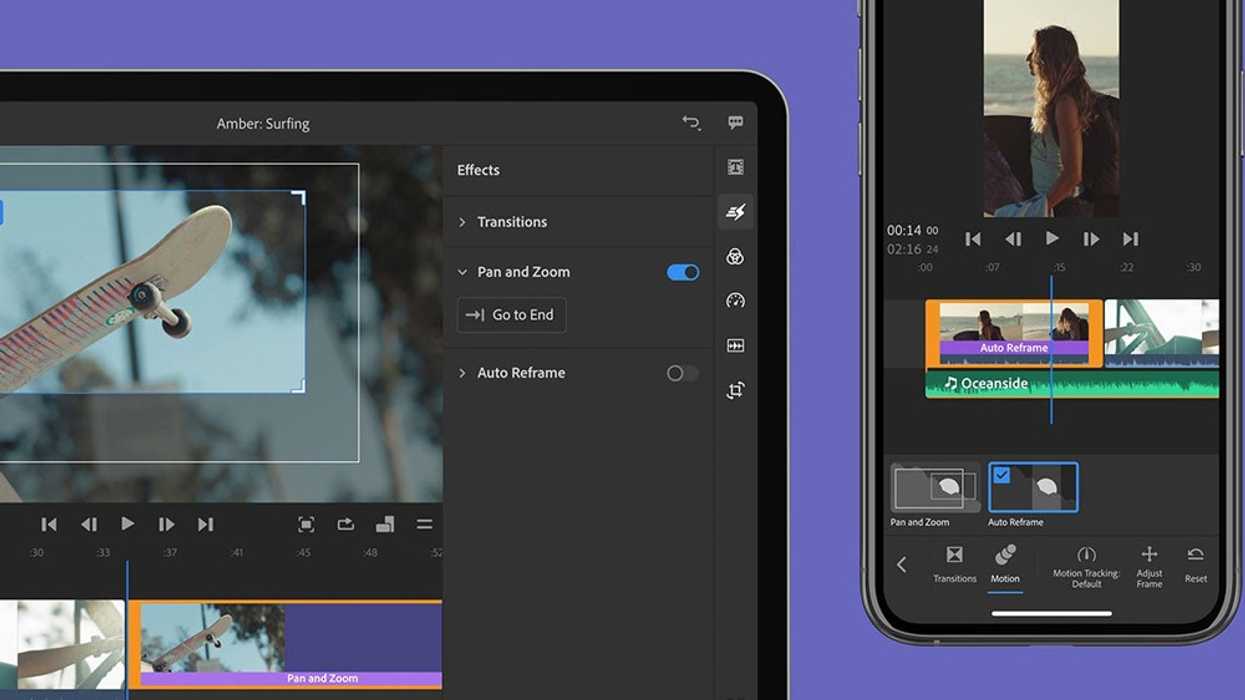Viewport: 1245px width, 700px height.
Task: Click the 00:14 timecode on phone
Action: coord(904,230)
